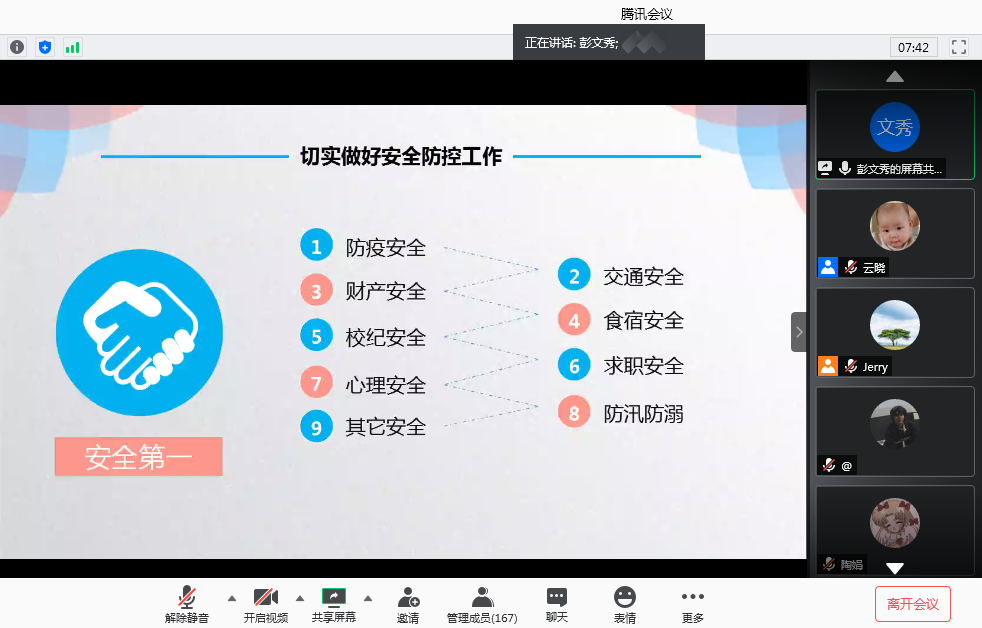Screen dimensions: 982x628
Task: Open the More (更多) options menu
Action: 693,604
